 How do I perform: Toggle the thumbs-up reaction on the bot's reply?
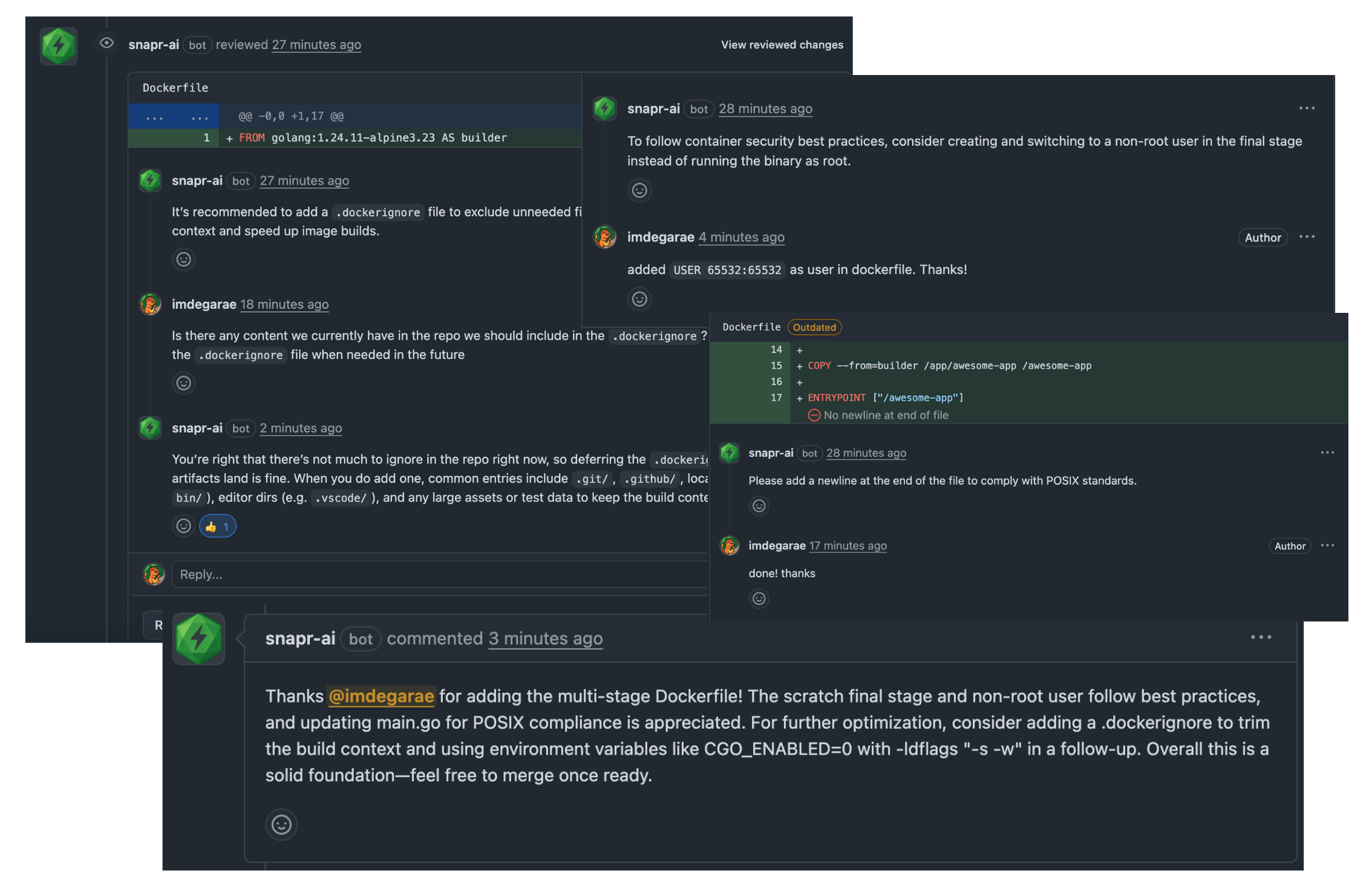217,526
